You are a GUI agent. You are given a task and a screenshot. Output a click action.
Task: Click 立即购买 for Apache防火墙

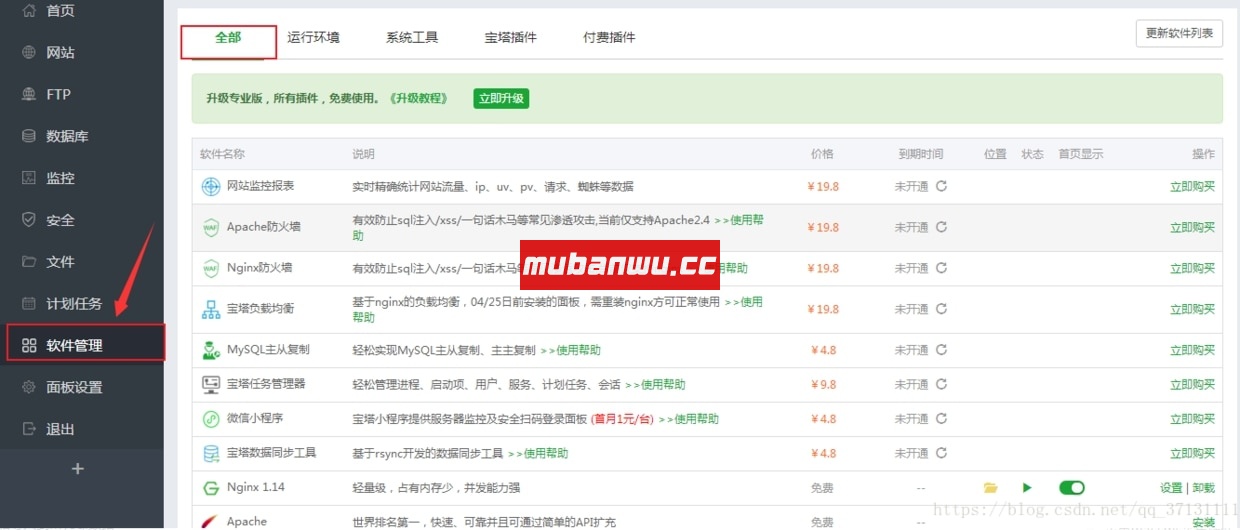pyautogui.click(x=1192, y=227)
